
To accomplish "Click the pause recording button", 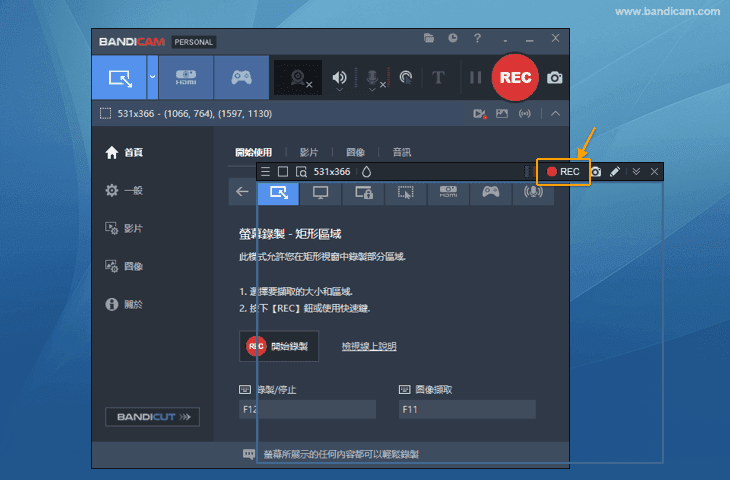I will pos(475,77).
